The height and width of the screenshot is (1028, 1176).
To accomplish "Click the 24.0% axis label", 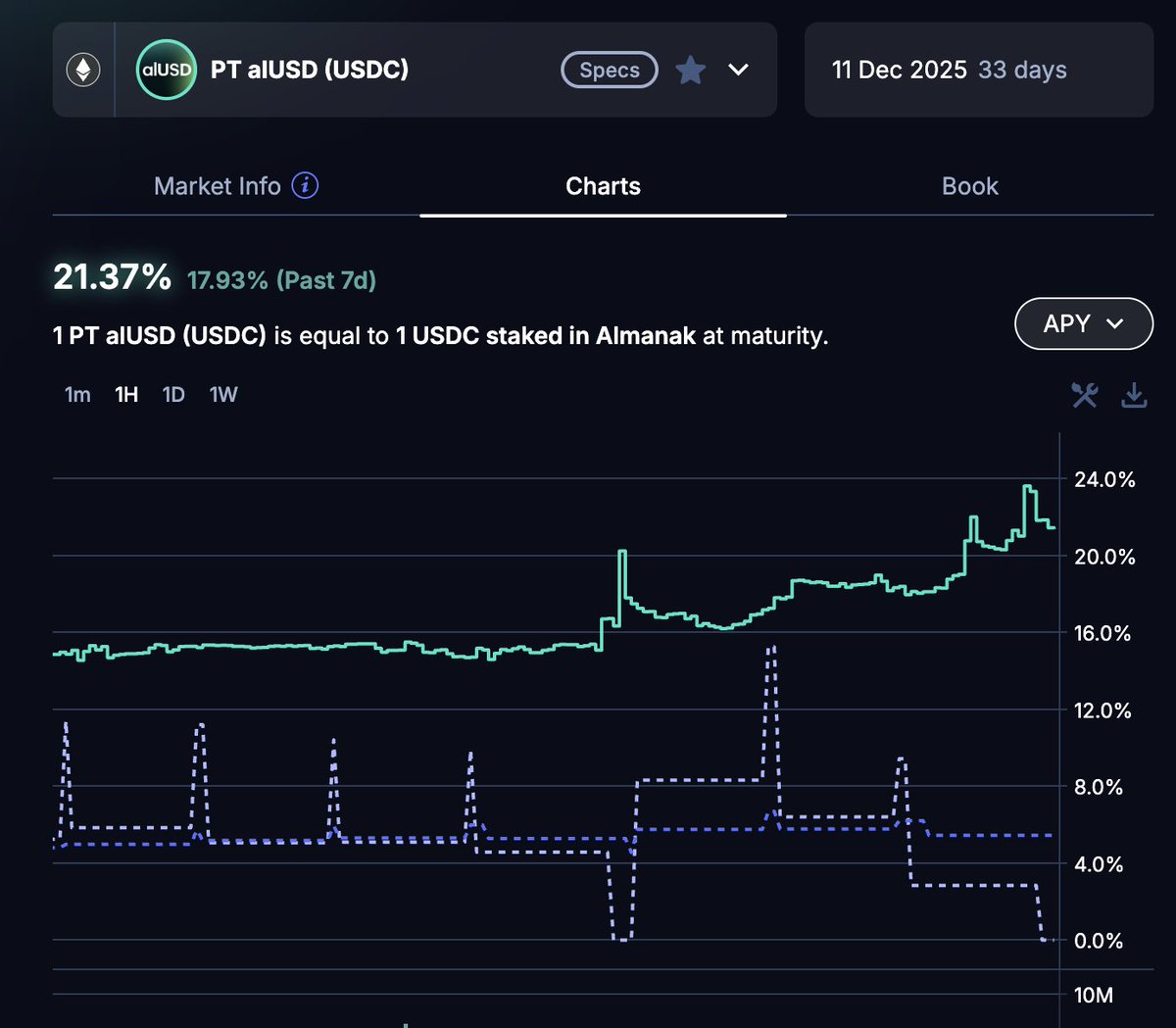I will pyautogui.click(x=1104, y=479).
